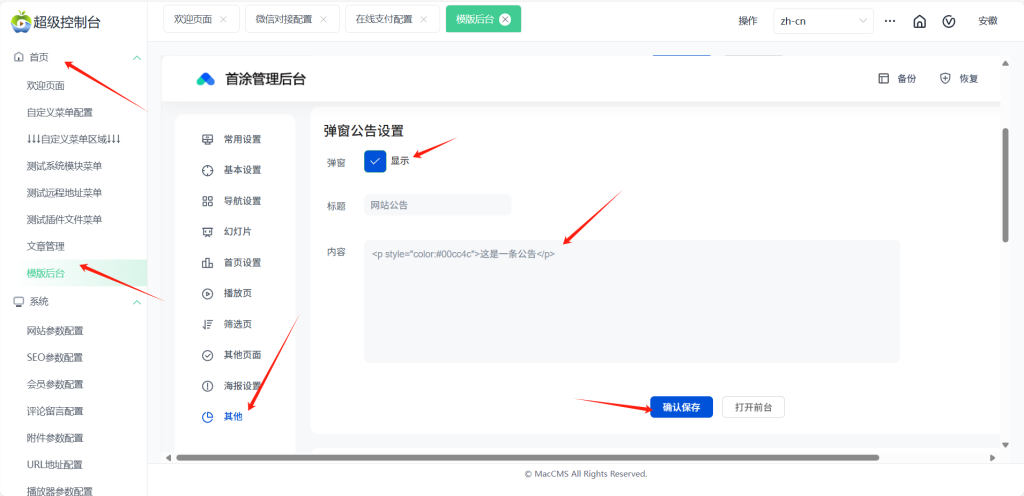The height and width of the screenshot is (496, 1024).
Task: Click the 幻灯片 slideshow icon
Action: point(208,232)
